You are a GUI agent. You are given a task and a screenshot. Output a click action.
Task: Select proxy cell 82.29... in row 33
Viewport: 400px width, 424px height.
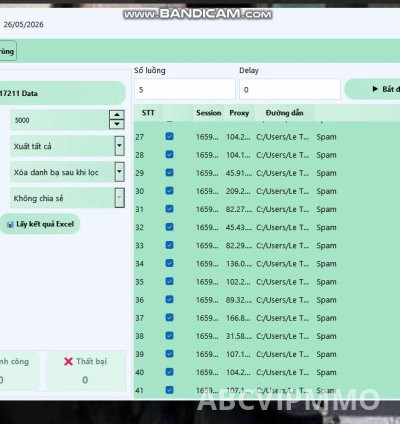(x=239, y=245)
